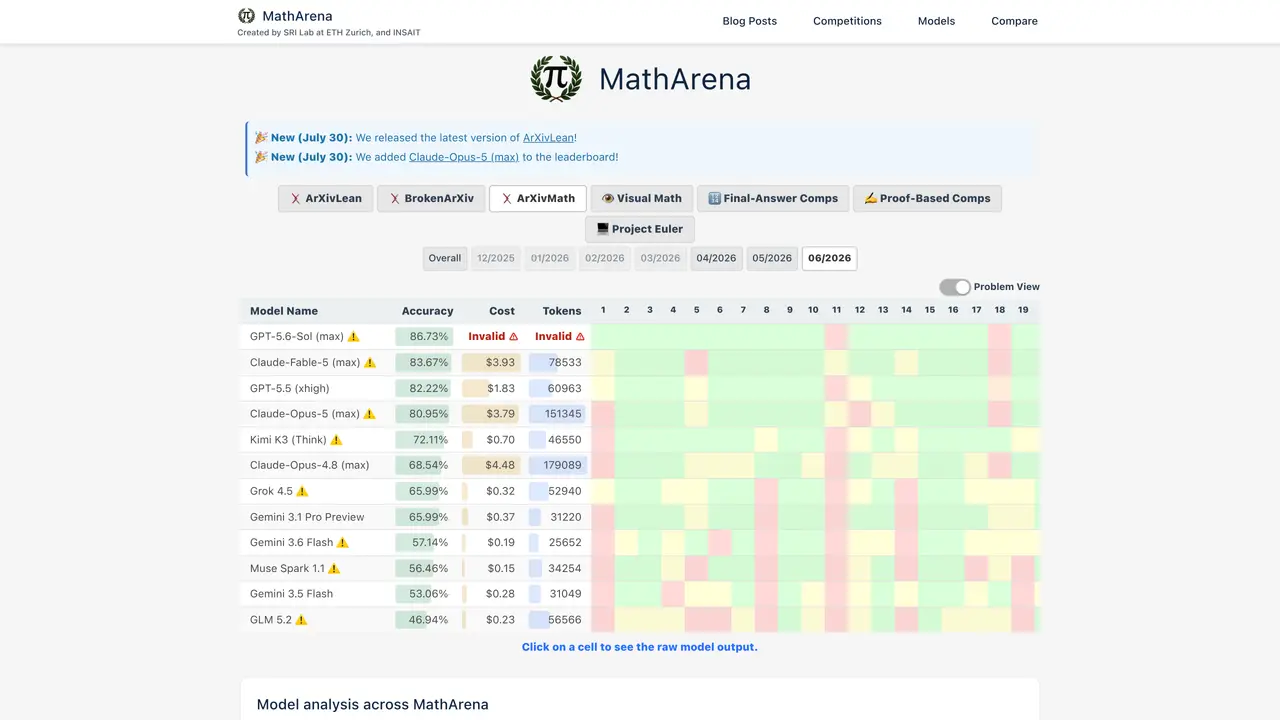
Task: Sort by the Accuracy column header
Action: click(427, 311)
